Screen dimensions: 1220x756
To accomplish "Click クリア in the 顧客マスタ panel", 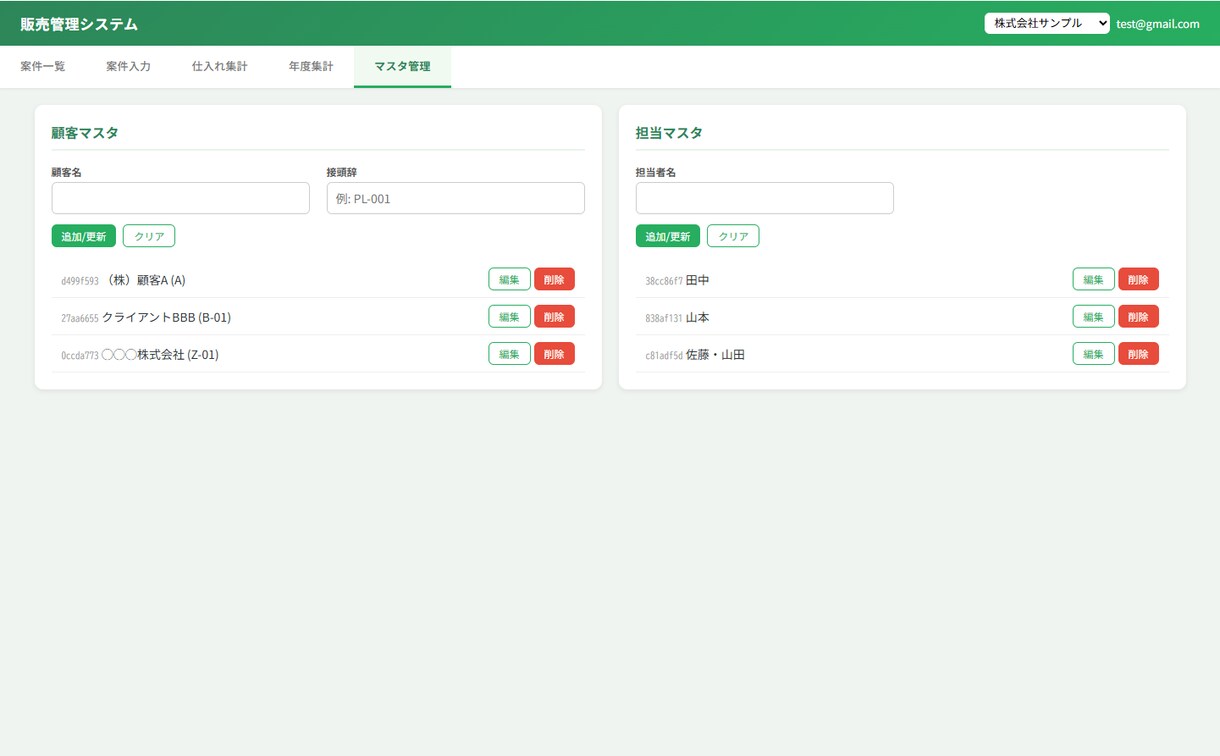I will (x=149, y=236).
